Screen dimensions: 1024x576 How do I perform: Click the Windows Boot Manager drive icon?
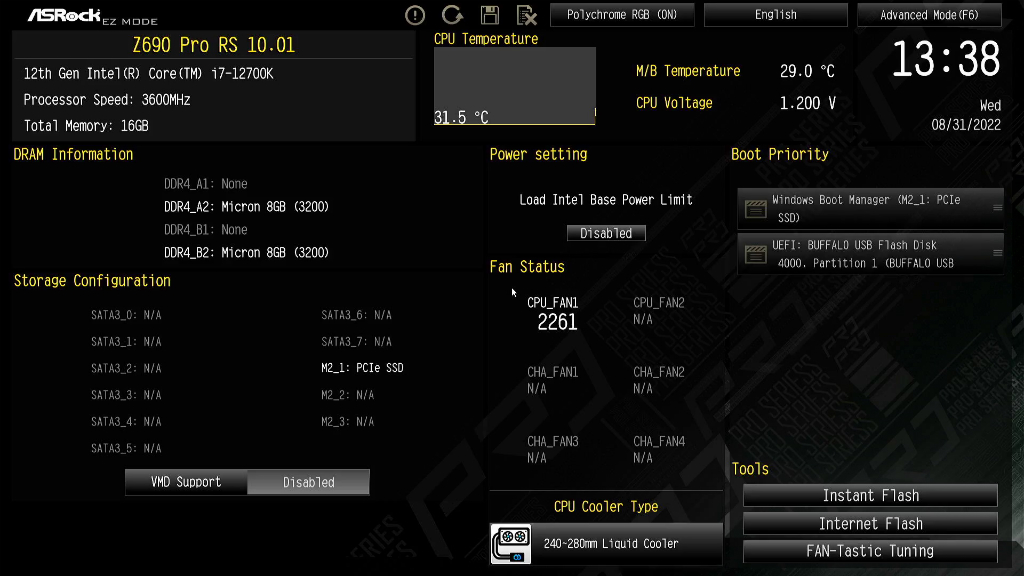(756, 209)
